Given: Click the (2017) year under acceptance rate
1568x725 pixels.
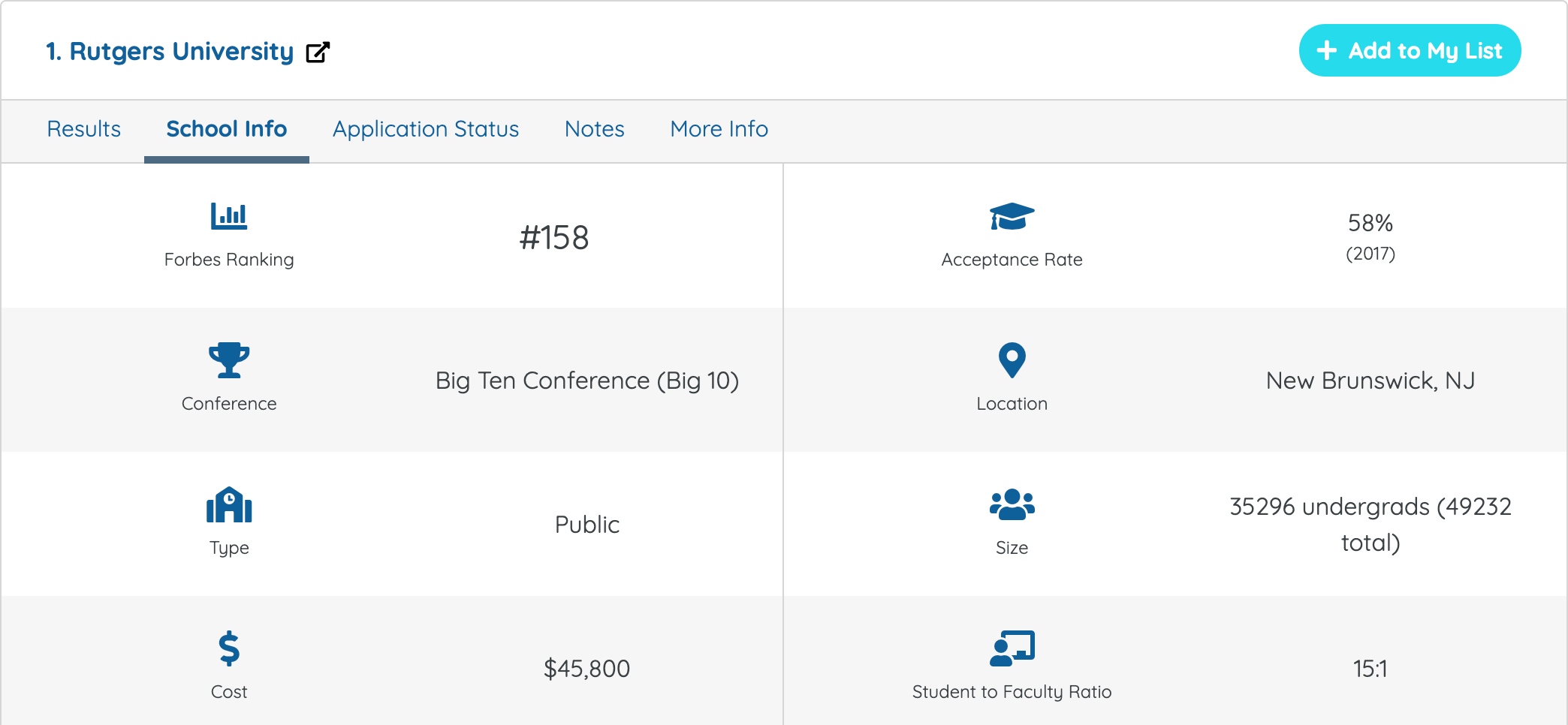Looking at the screenshot, I should click(1370, 254).
